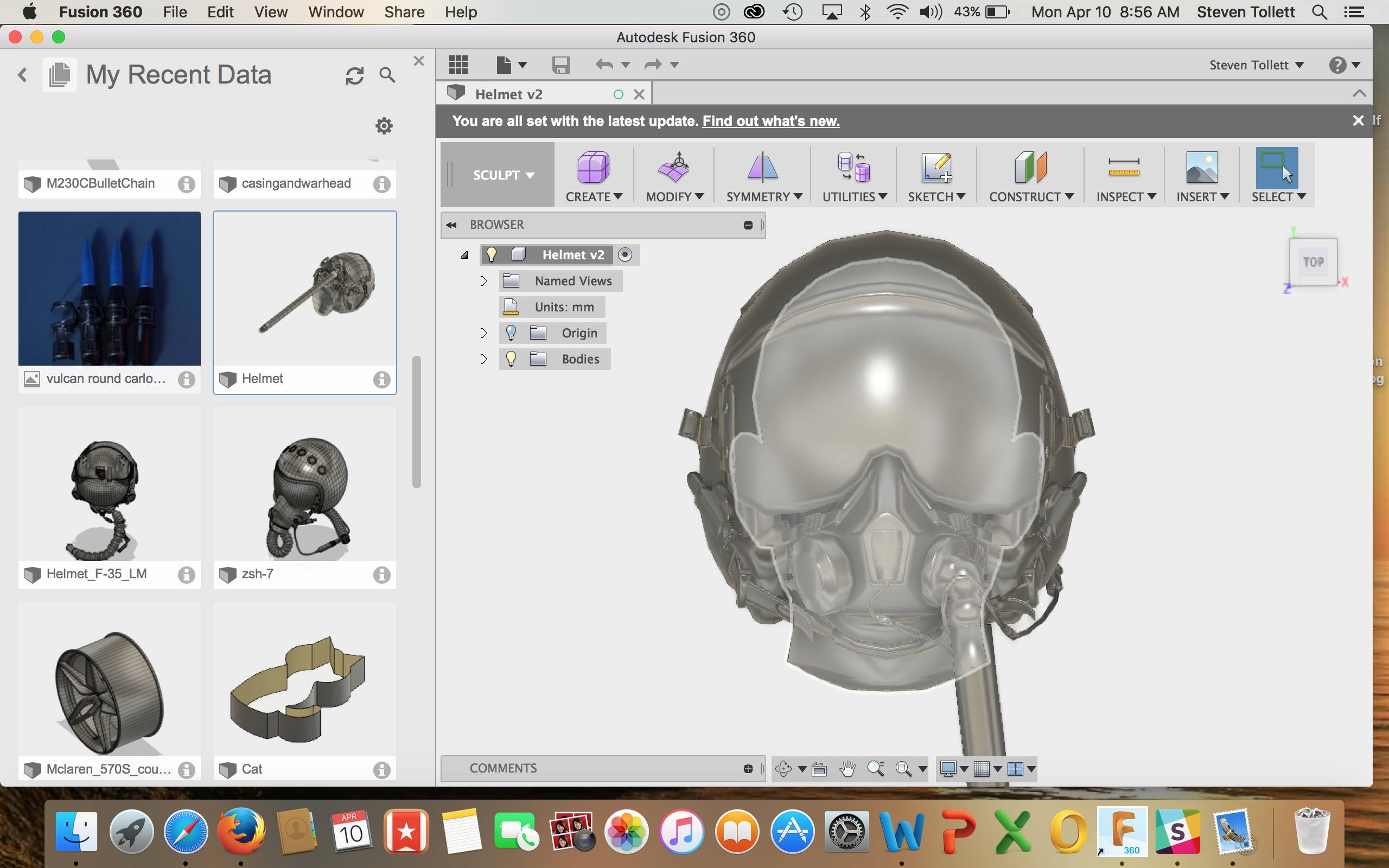Click the Construct plane icon

(x=1030, y=167)
